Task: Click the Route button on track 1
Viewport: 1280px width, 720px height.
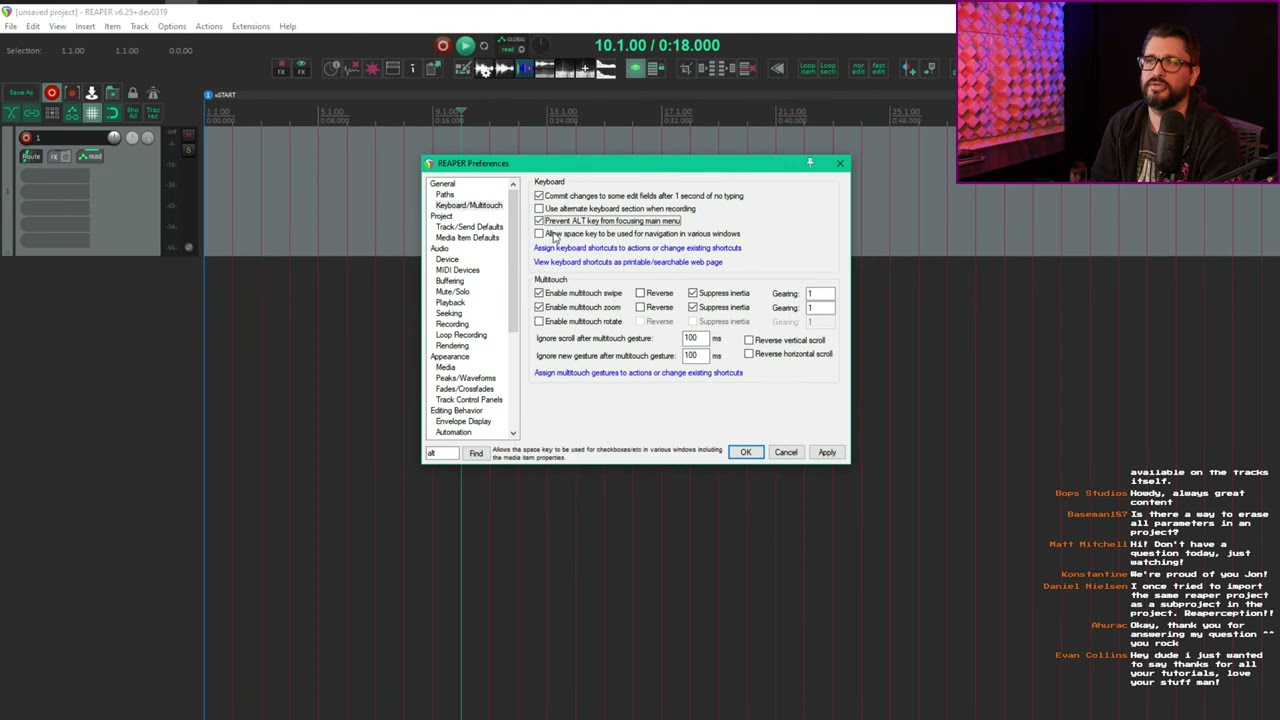Action: 31,156
